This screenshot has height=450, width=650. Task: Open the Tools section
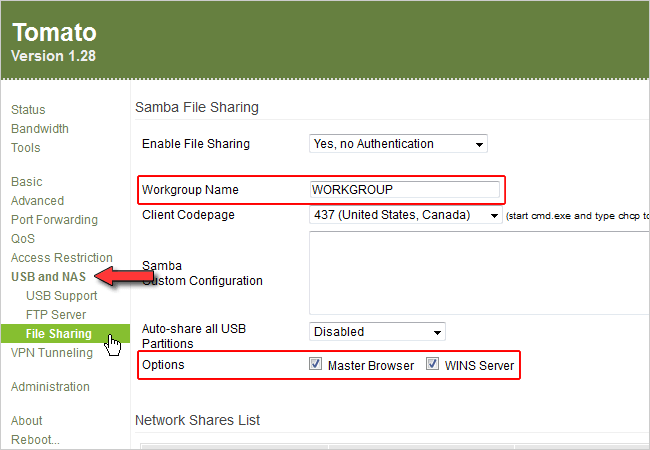[x=26, y=148]
